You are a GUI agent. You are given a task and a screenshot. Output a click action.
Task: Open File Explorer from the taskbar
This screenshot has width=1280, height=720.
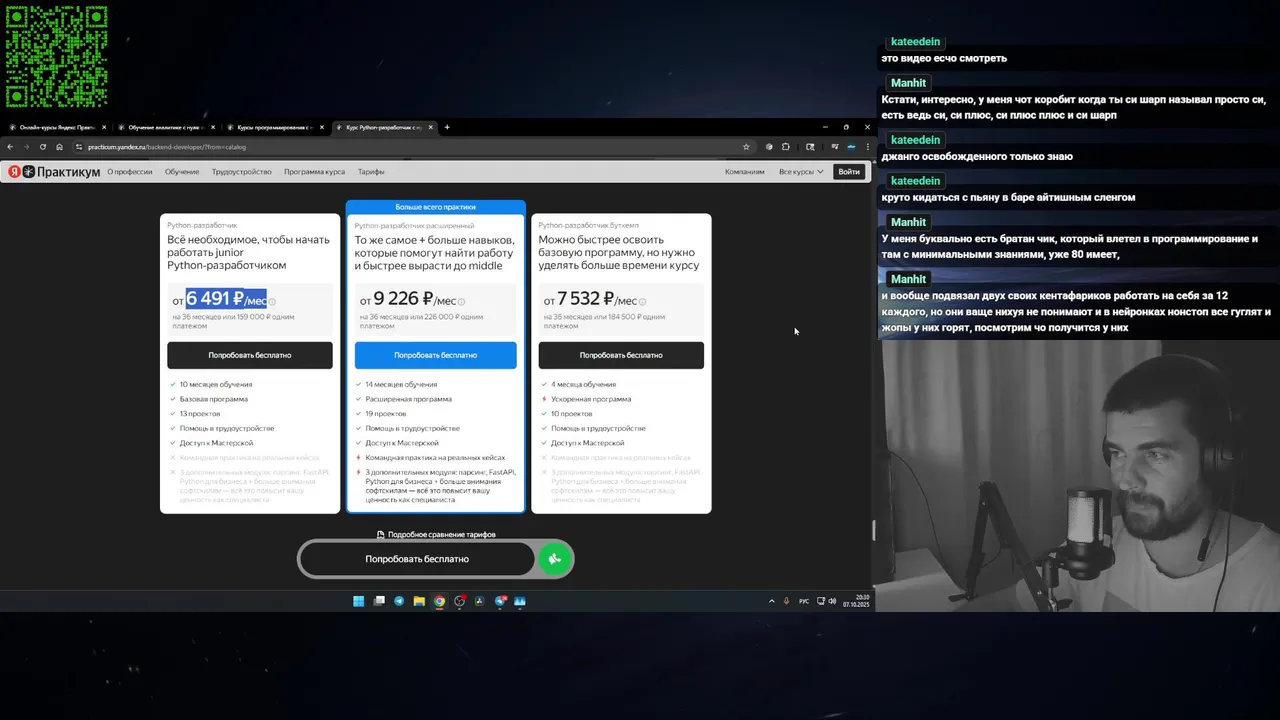(419, 601)
